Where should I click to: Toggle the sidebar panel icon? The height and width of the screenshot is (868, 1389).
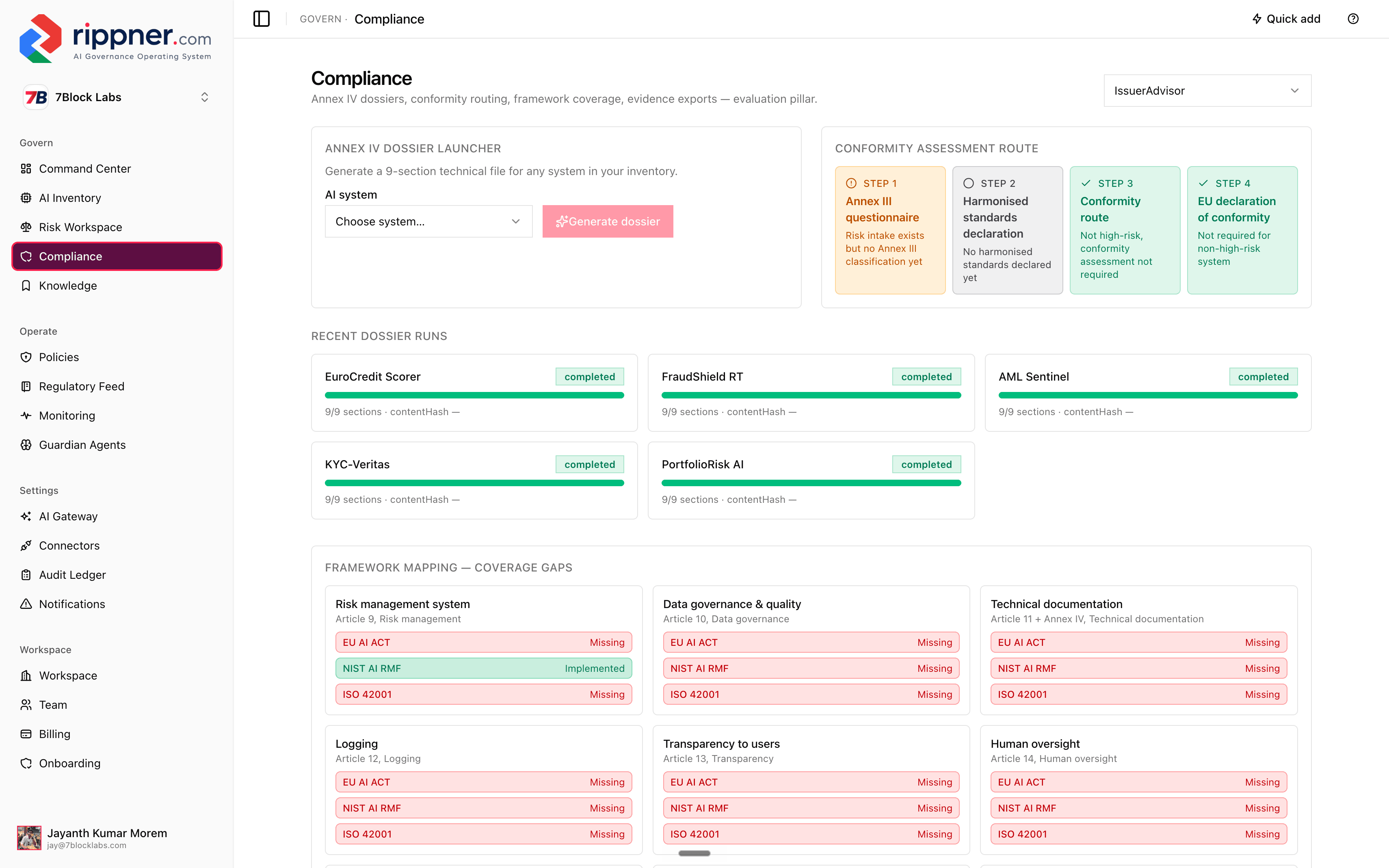pyautogui.click(x=261, y=19)
